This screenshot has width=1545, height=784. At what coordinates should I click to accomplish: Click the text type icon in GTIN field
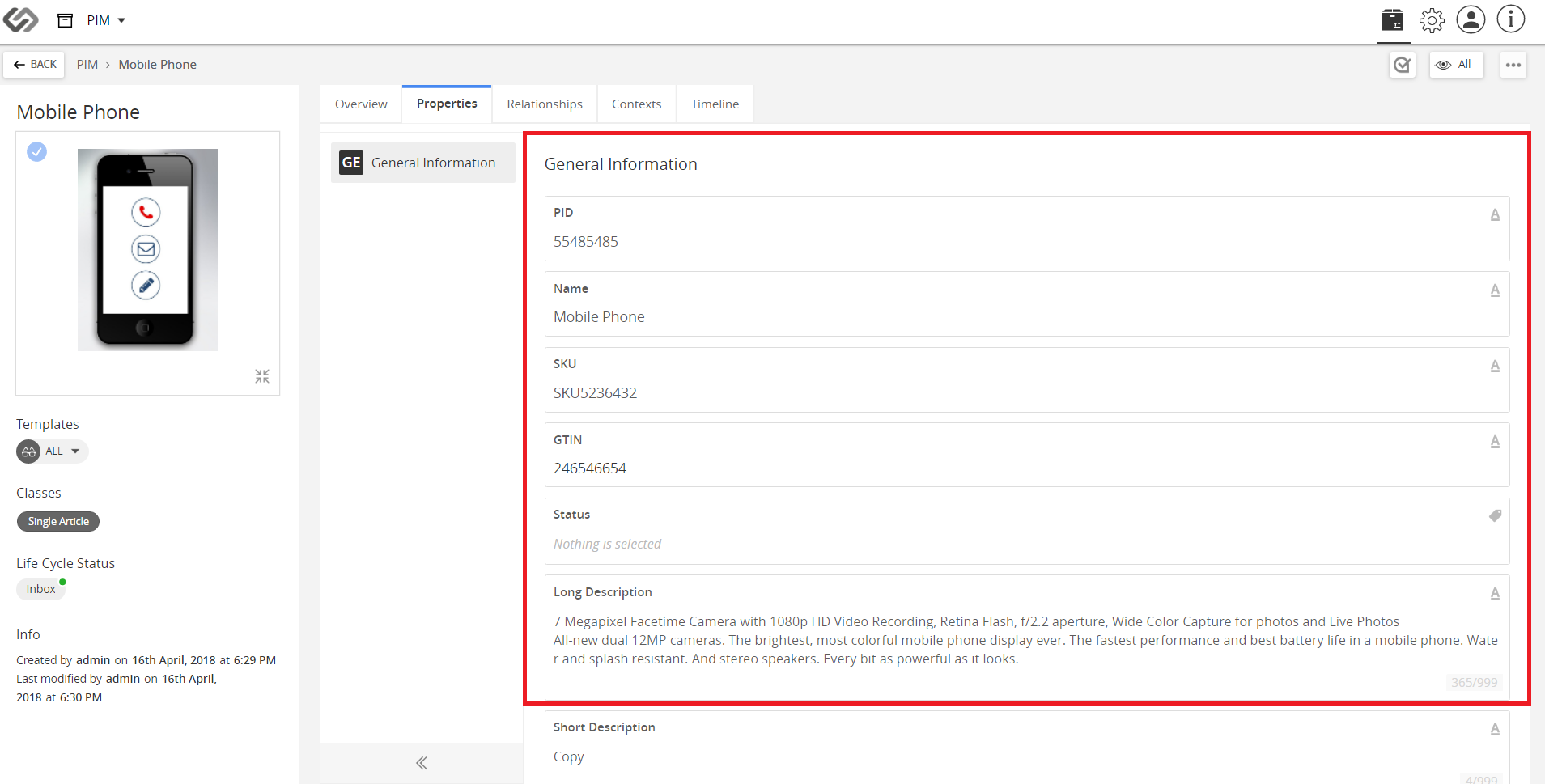click(1495, 441)
